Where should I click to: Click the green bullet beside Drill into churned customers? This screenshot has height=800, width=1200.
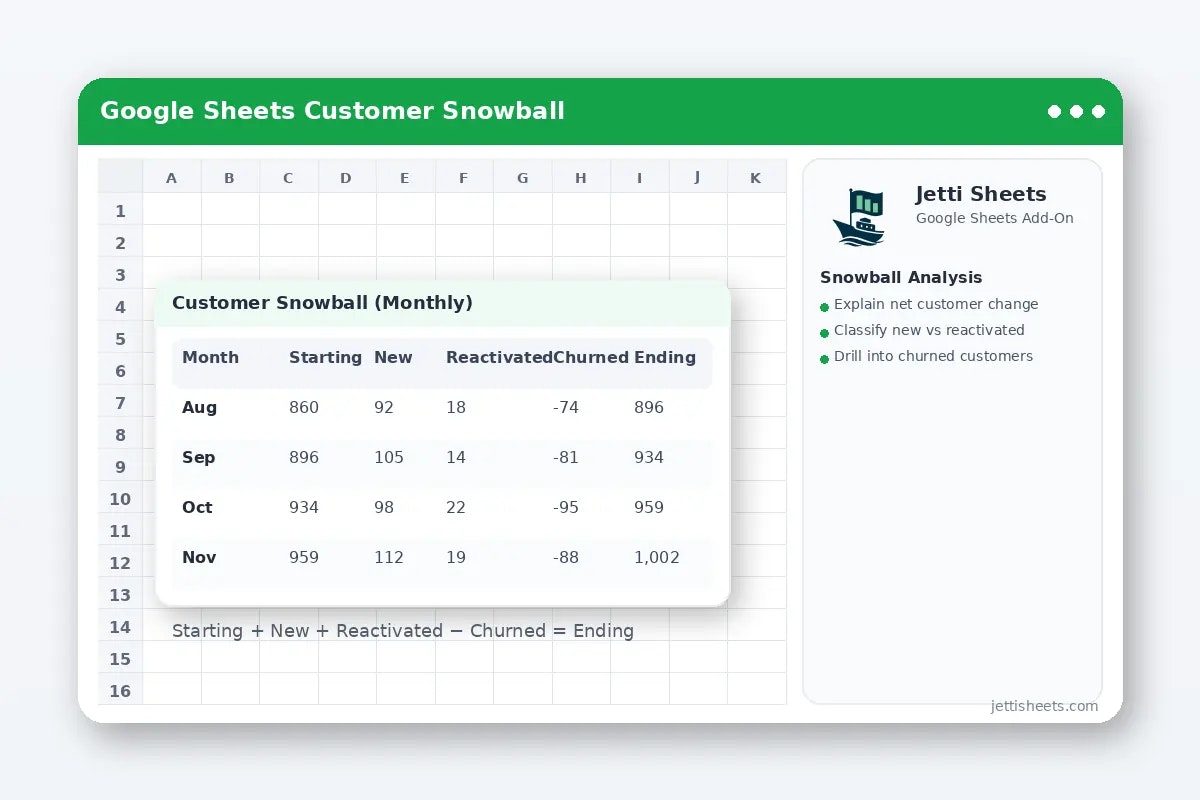pyautogui.click(x=823, y=359)
